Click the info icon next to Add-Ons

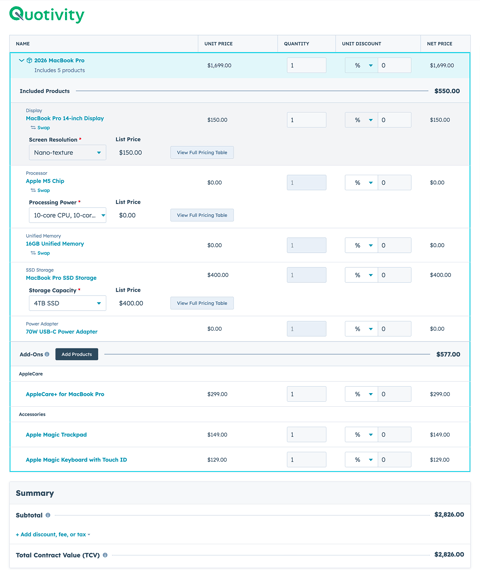[x=47, y=354]
